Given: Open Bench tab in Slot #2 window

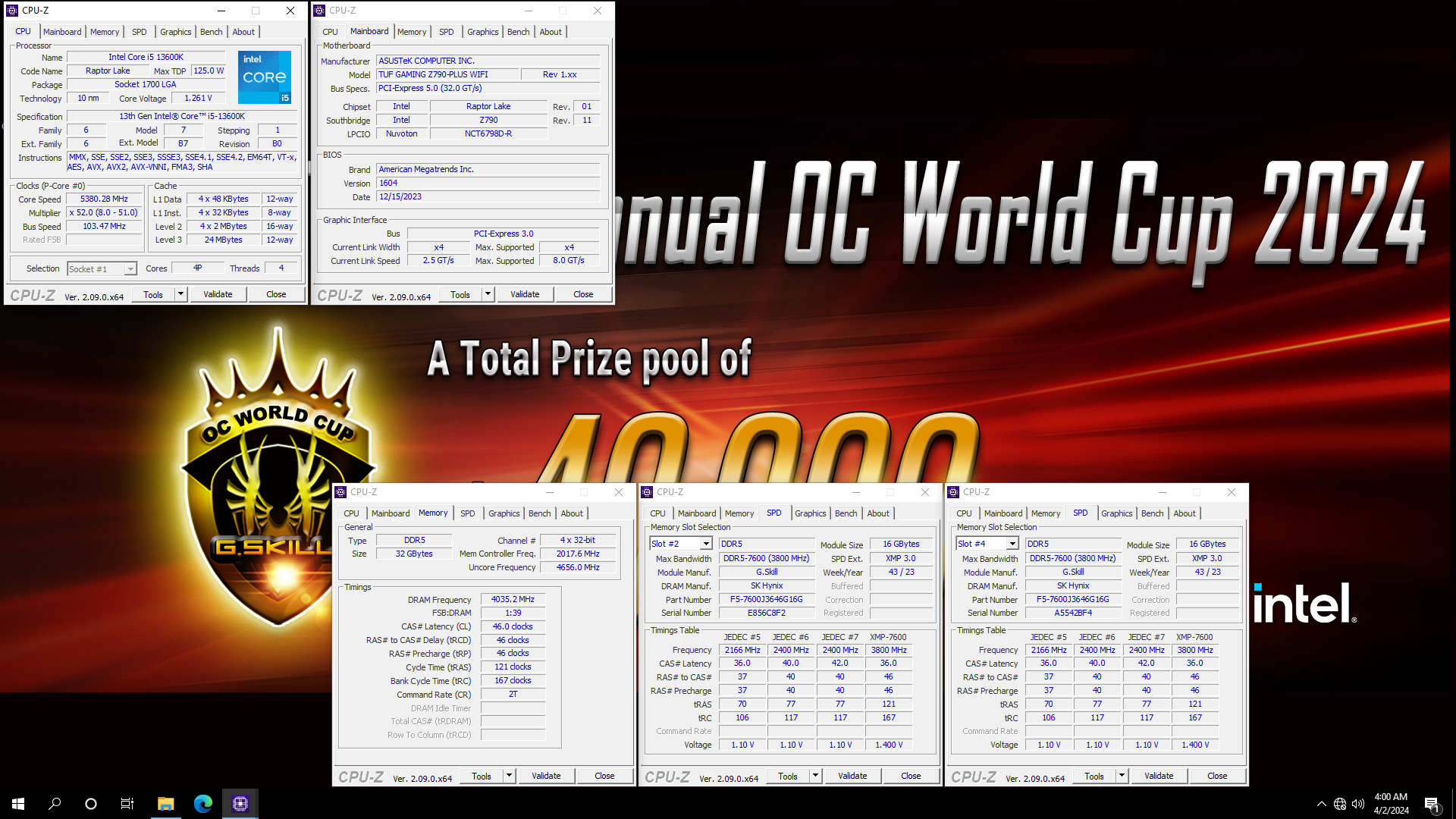Looking at the screenshot, I should point(846,513).
